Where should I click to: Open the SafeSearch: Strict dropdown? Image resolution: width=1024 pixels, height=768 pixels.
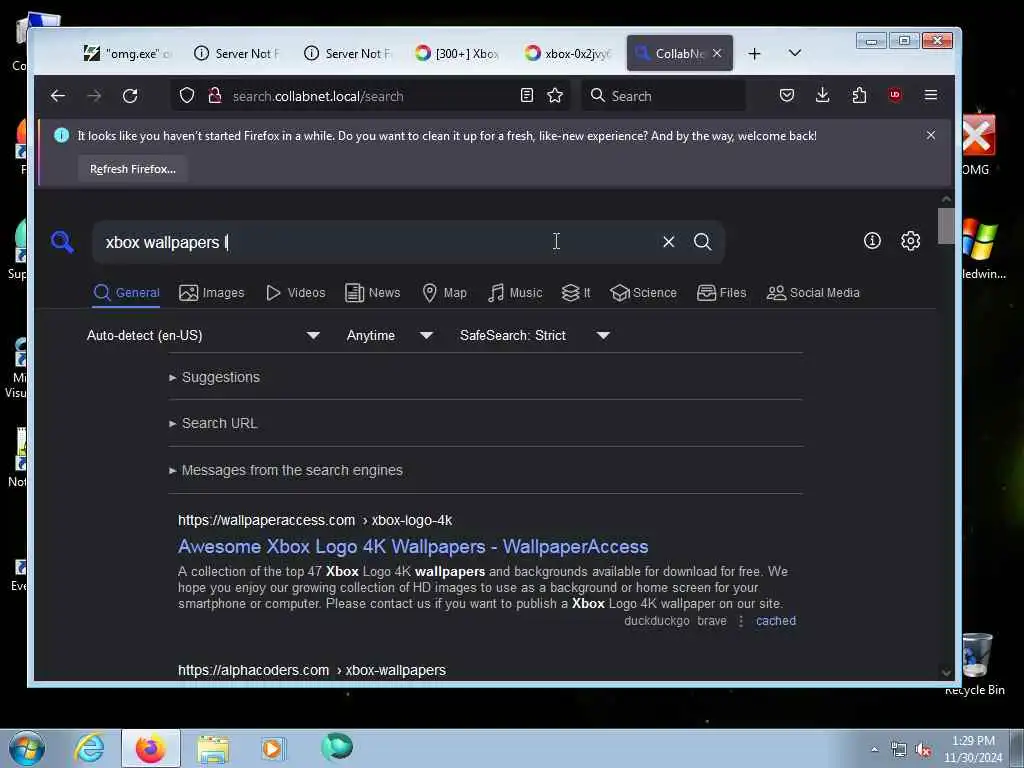[x=534, y=335]
